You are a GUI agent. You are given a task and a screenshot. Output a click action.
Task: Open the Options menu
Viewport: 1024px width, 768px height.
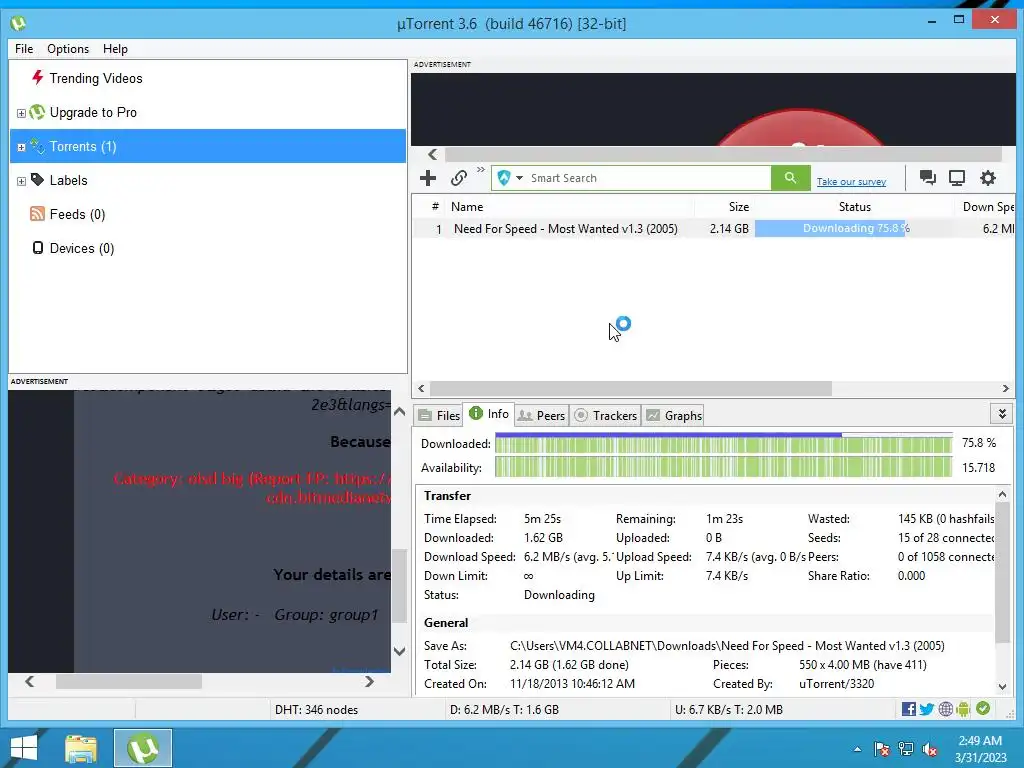(68, 49)
